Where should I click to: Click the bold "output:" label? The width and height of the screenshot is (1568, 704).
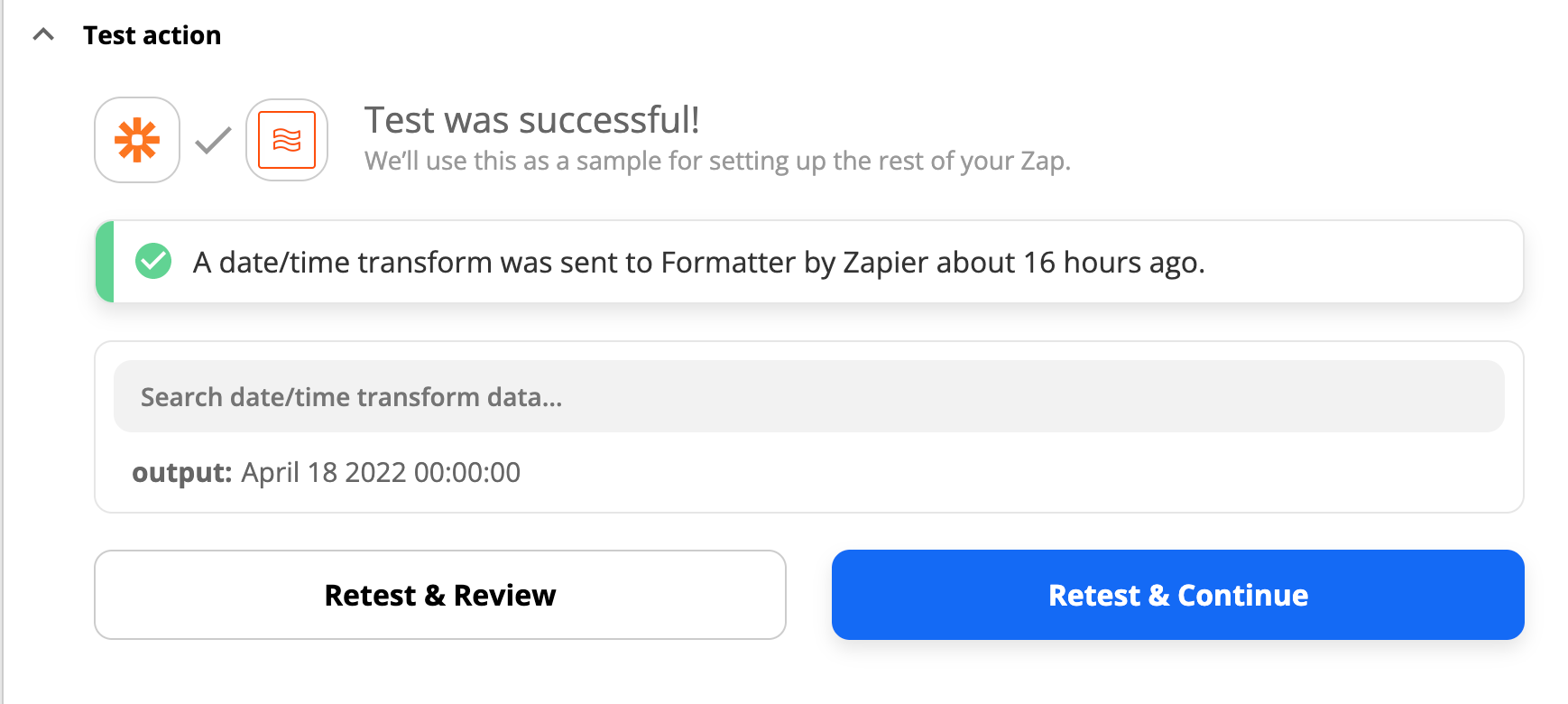click(x=182, y=472)
